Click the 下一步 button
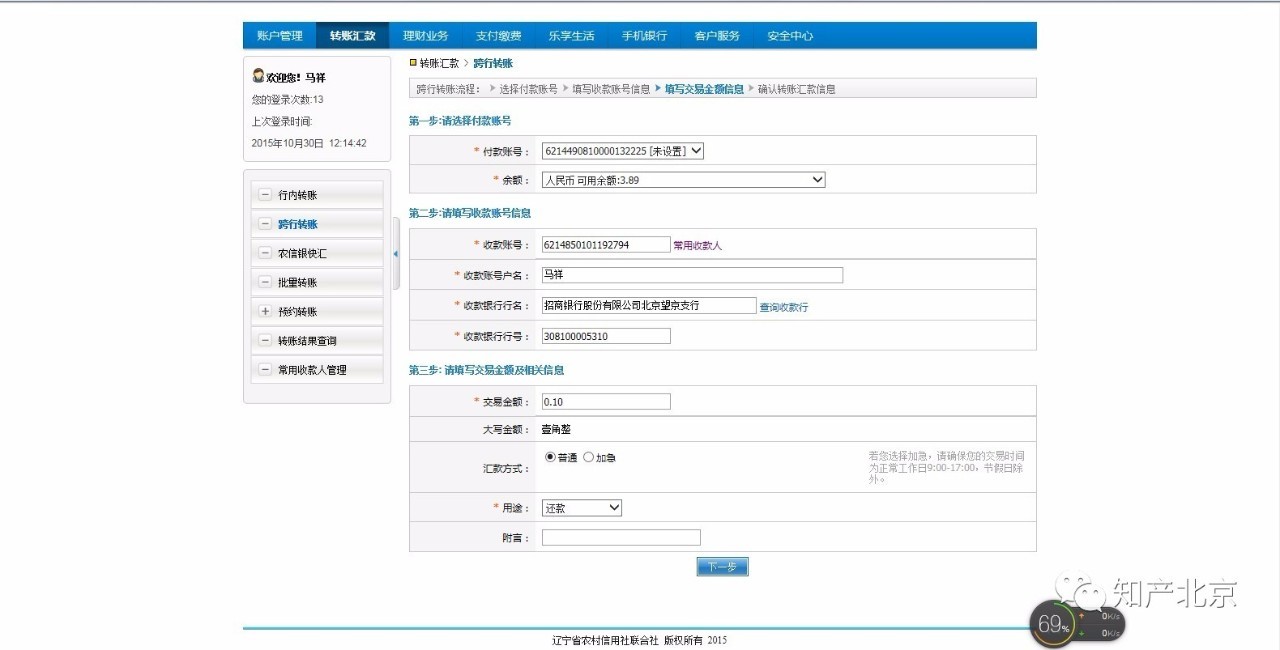The image size is (1280, 650). click(x=722, y=567)
